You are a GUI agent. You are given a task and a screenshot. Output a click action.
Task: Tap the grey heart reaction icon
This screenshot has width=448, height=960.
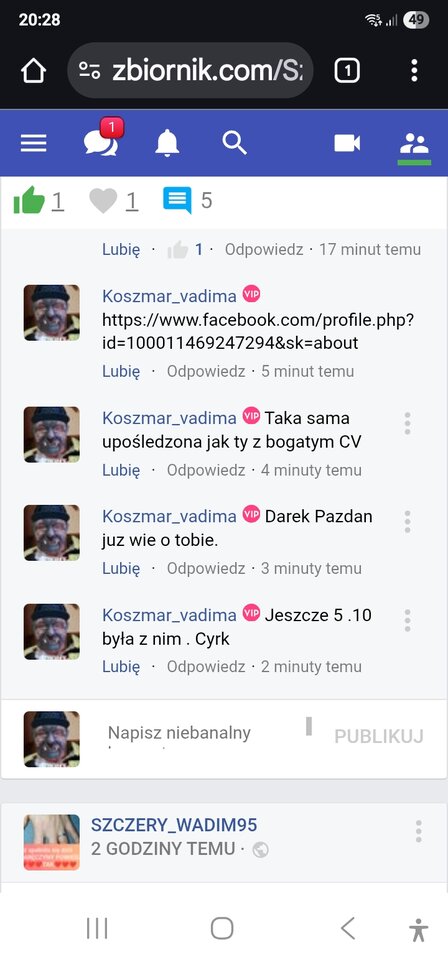point(103,200)
